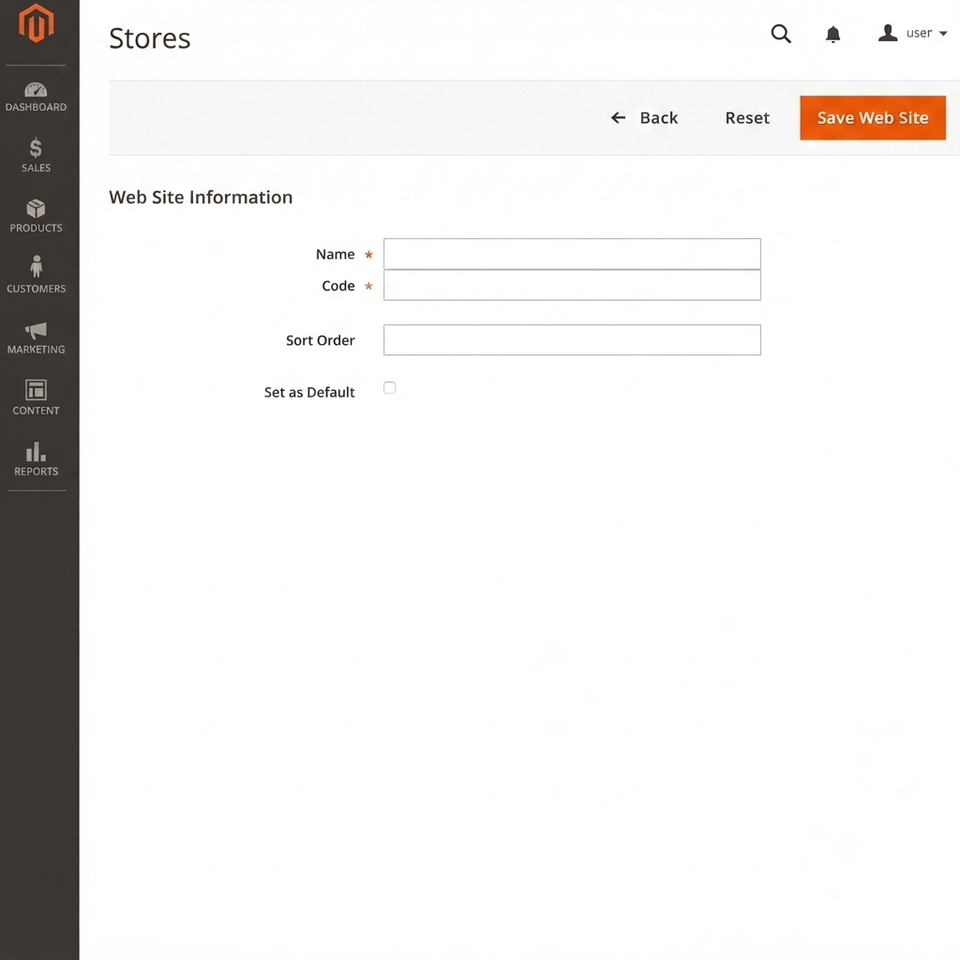Focus the Name input field
Viewport: 960px width, 960px height.
(572, 253)
